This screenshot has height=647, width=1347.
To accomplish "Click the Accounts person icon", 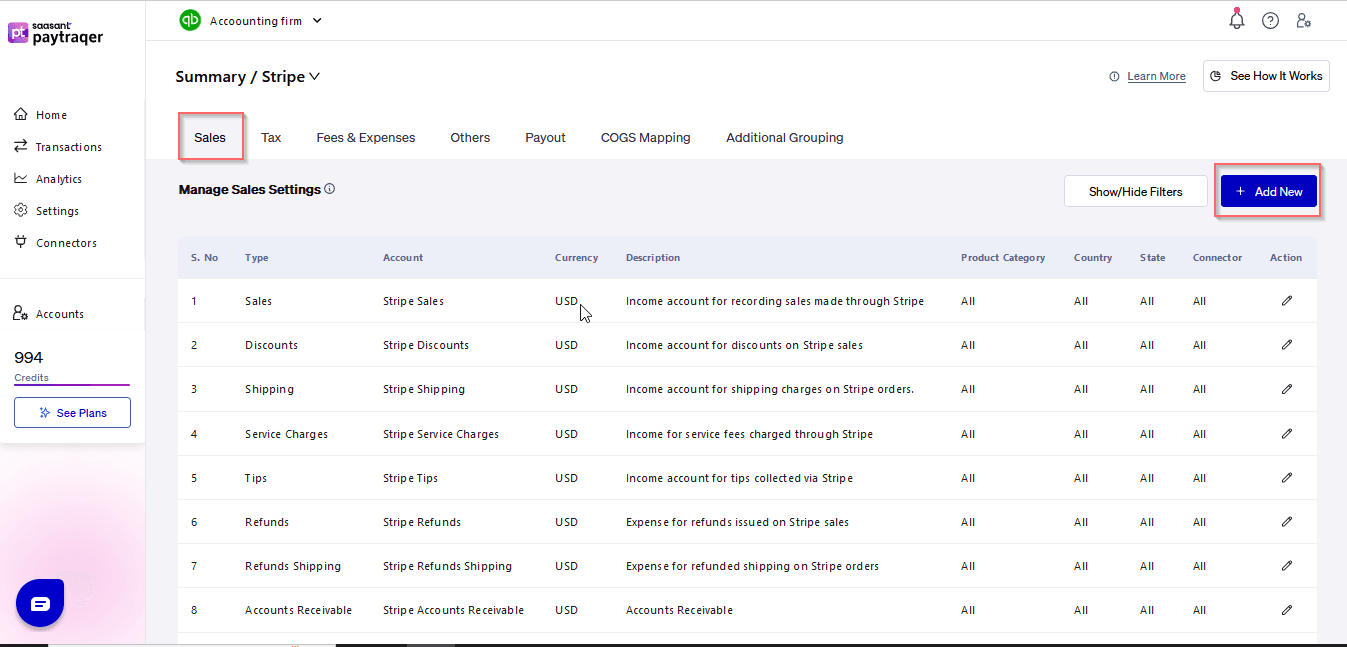I will 21,313.
